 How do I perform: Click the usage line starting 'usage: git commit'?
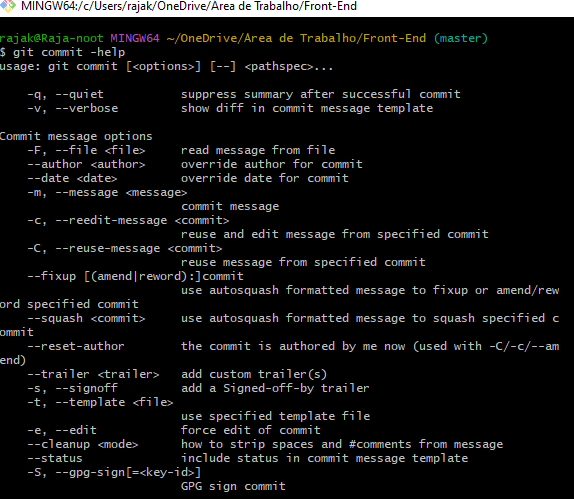(167, 66)
